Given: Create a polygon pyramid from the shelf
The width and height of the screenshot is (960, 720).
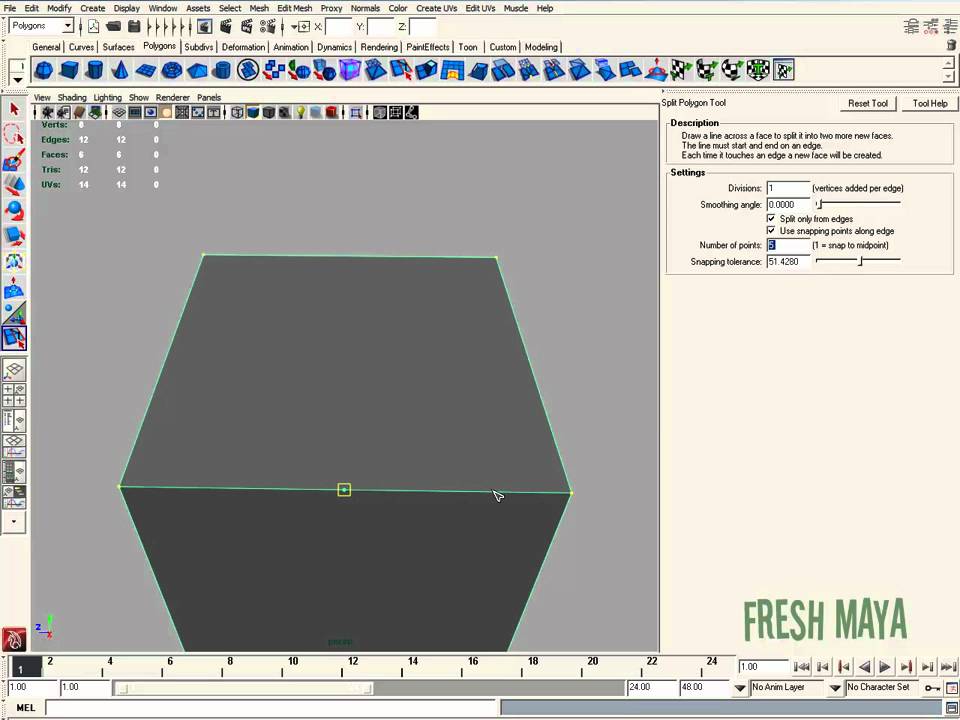Looking at the screenshot, I should click(x=197, y=70).
